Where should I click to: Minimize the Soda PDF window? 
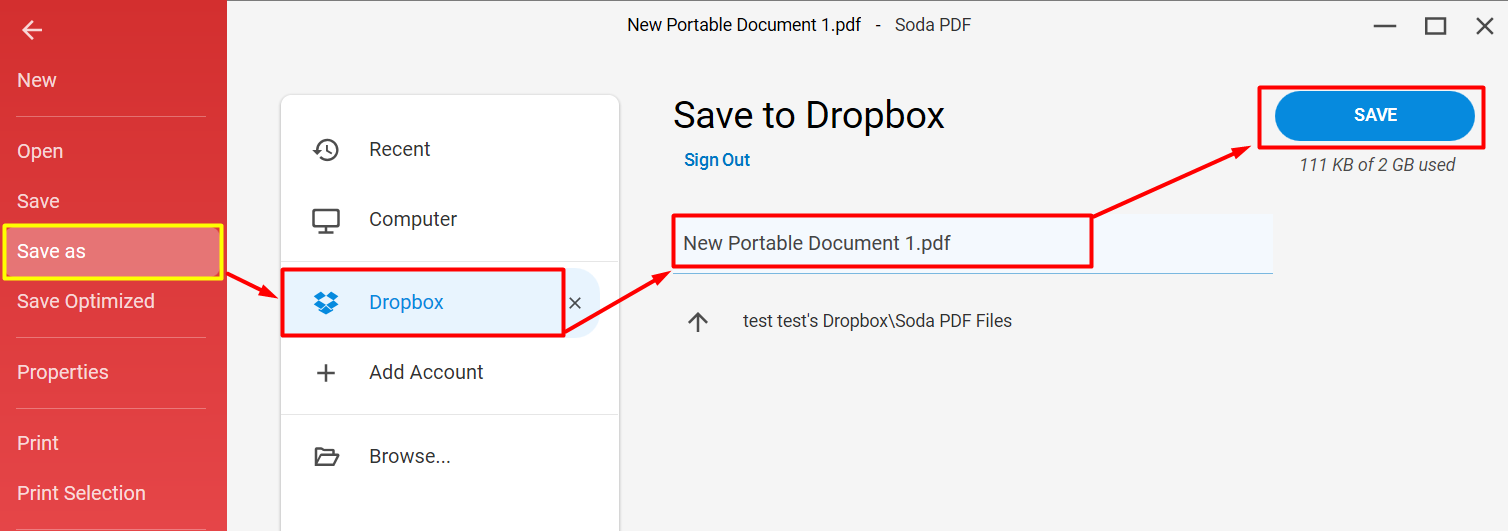point(1385,27)
